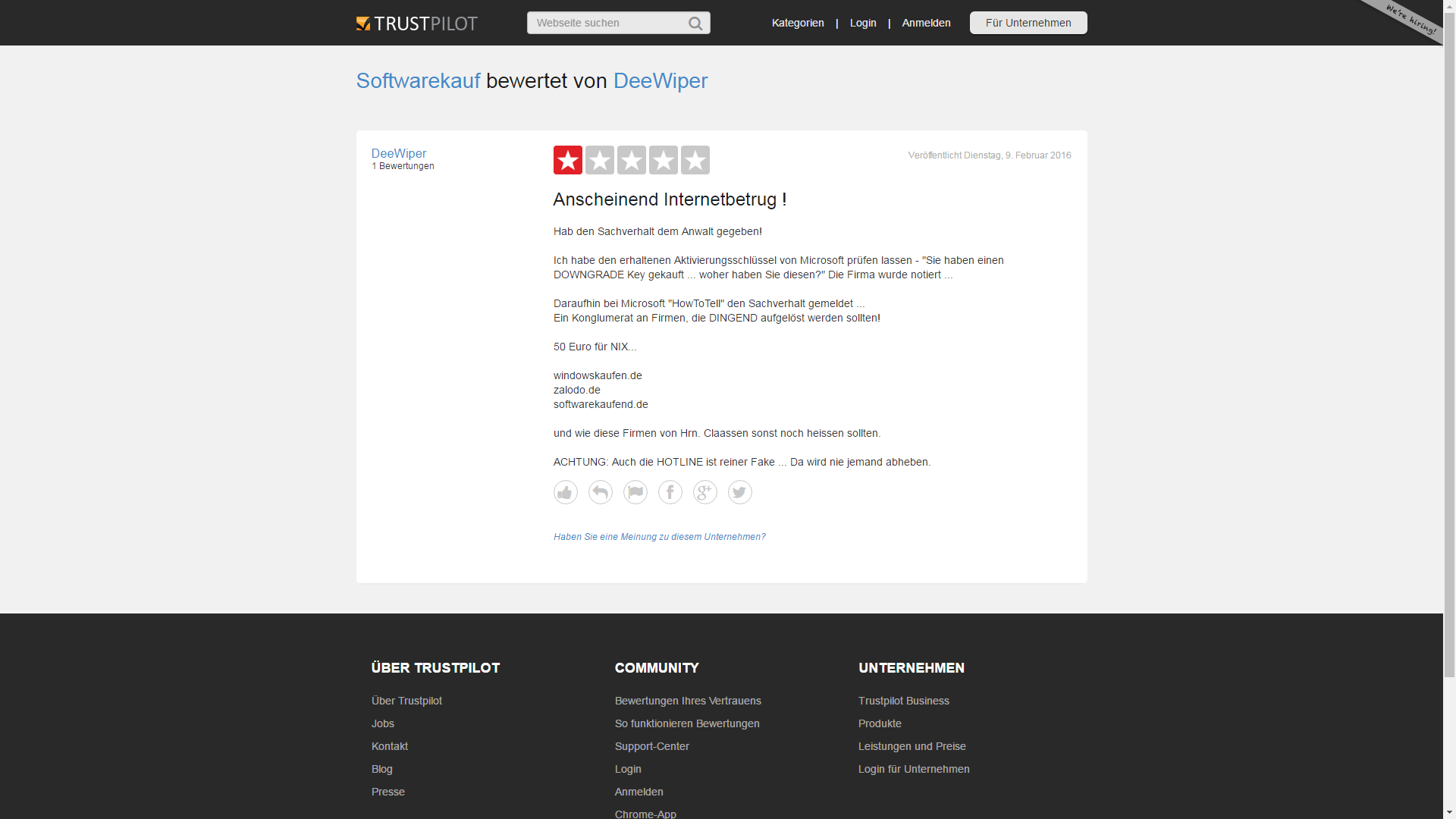
Task: Click the page vertical scrollbar thumb
Action: click(1449, 345)
